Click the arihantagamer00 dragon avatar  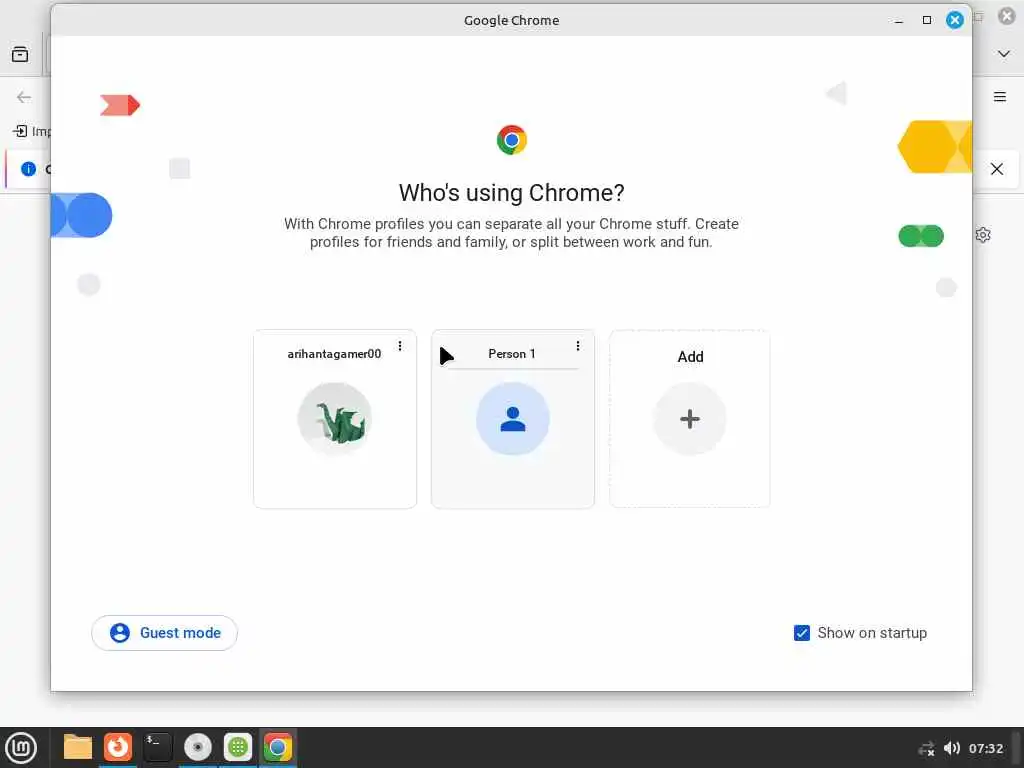click(335, 419)
